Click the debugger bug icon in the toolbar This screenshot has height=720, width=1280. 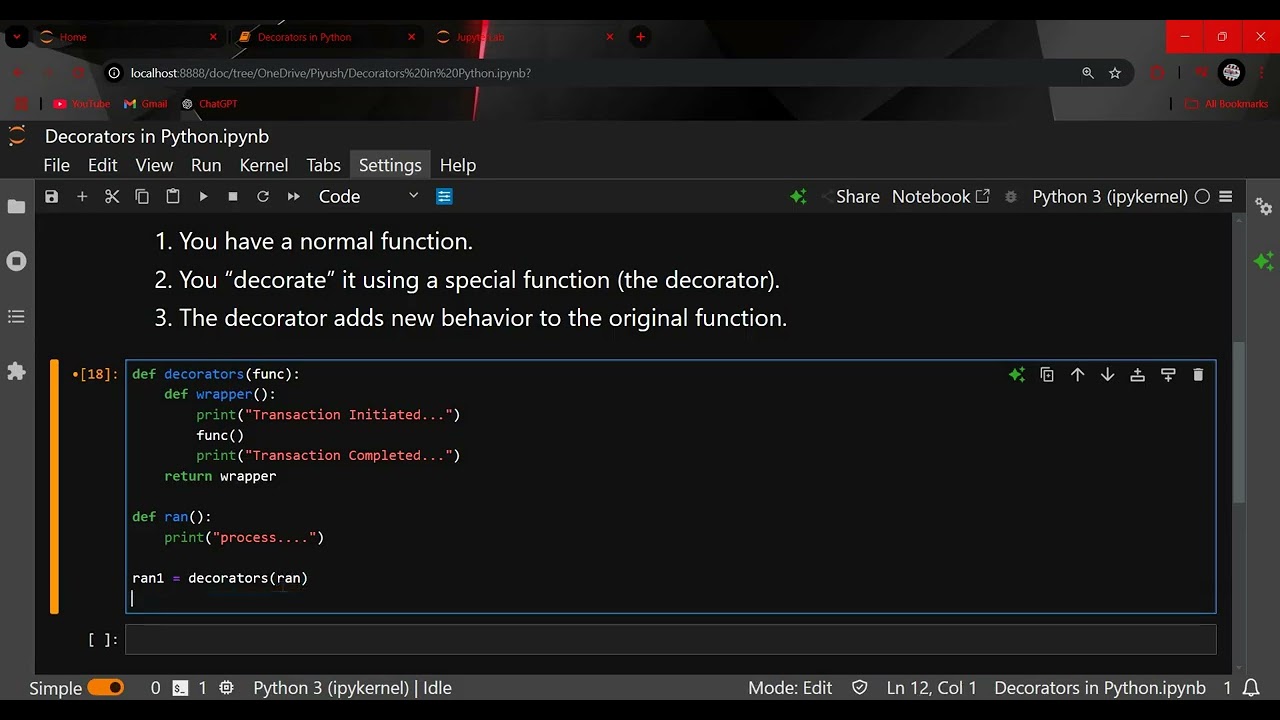[1011, 197]
